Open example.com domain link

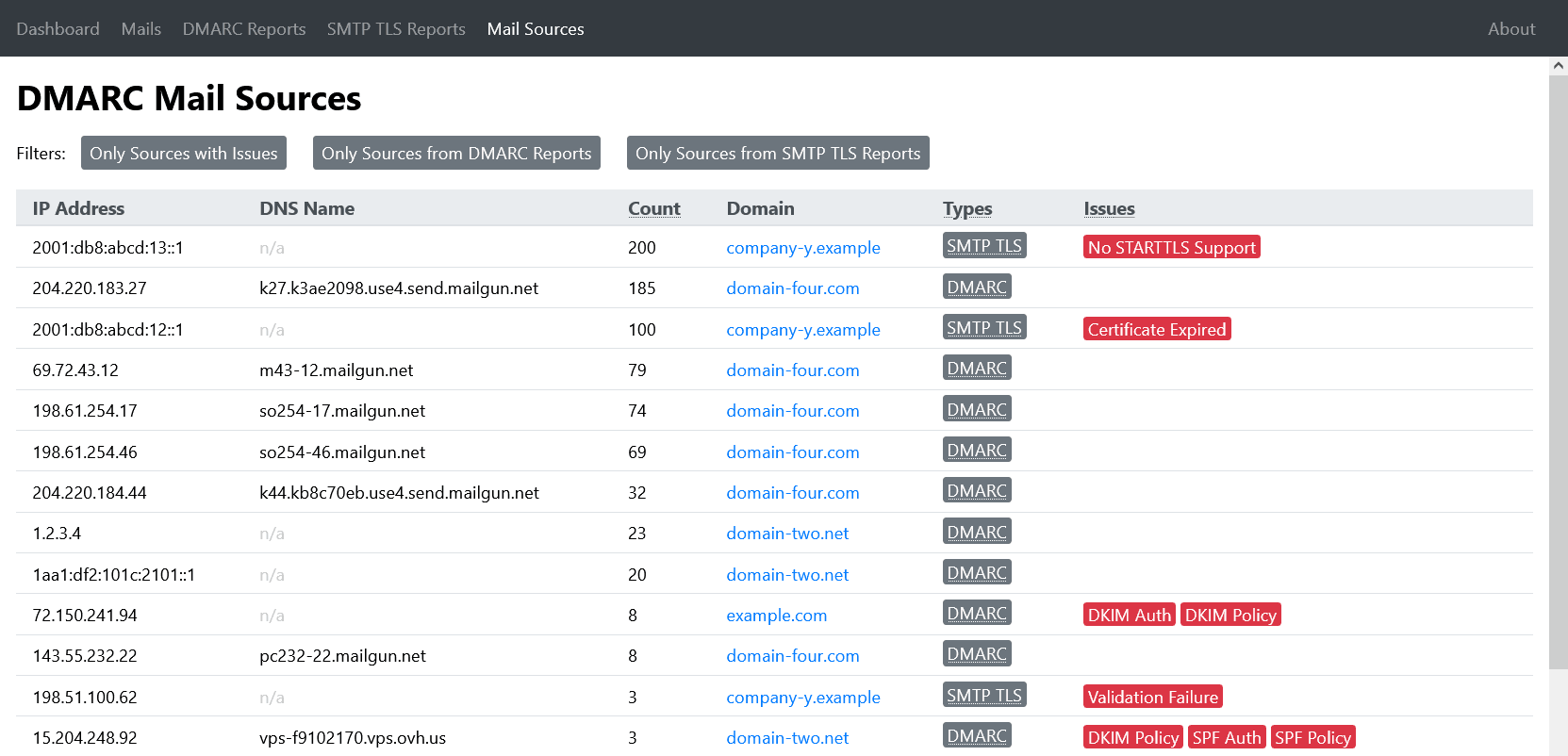776,616
